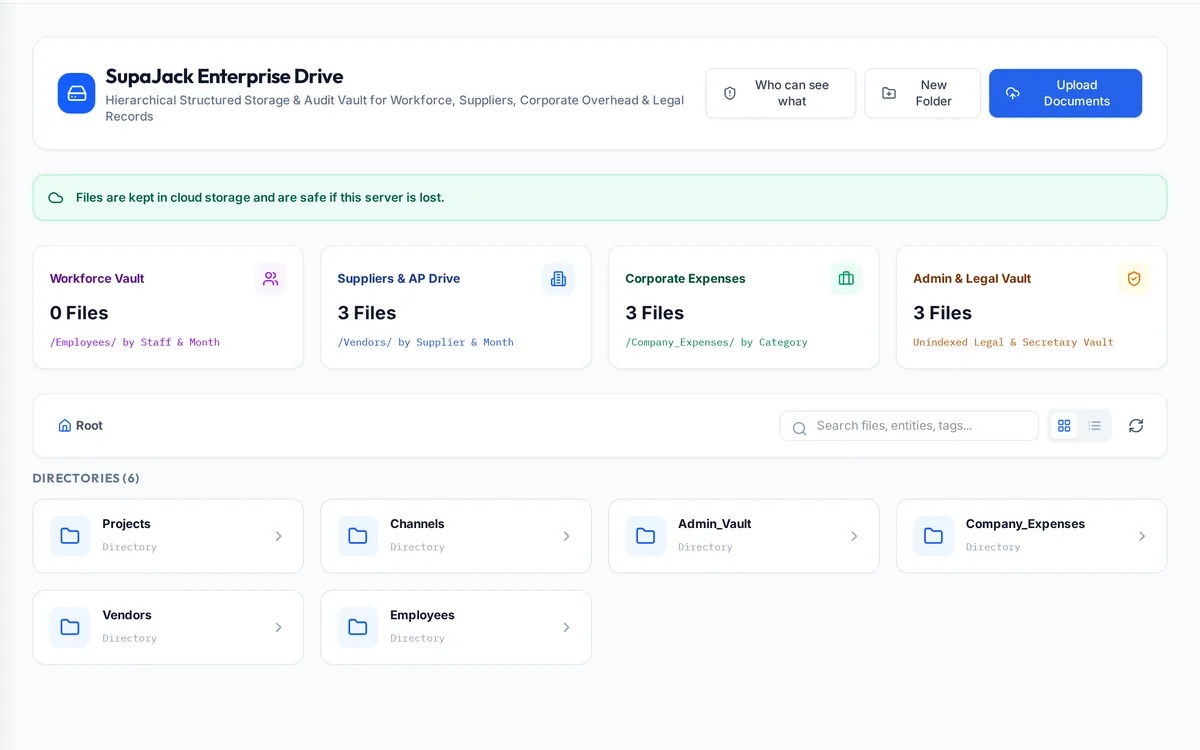Screen dimensions: 1200x750
Task: Expand the Company_Expenses directory chevron
Action: click(1142, 536)
